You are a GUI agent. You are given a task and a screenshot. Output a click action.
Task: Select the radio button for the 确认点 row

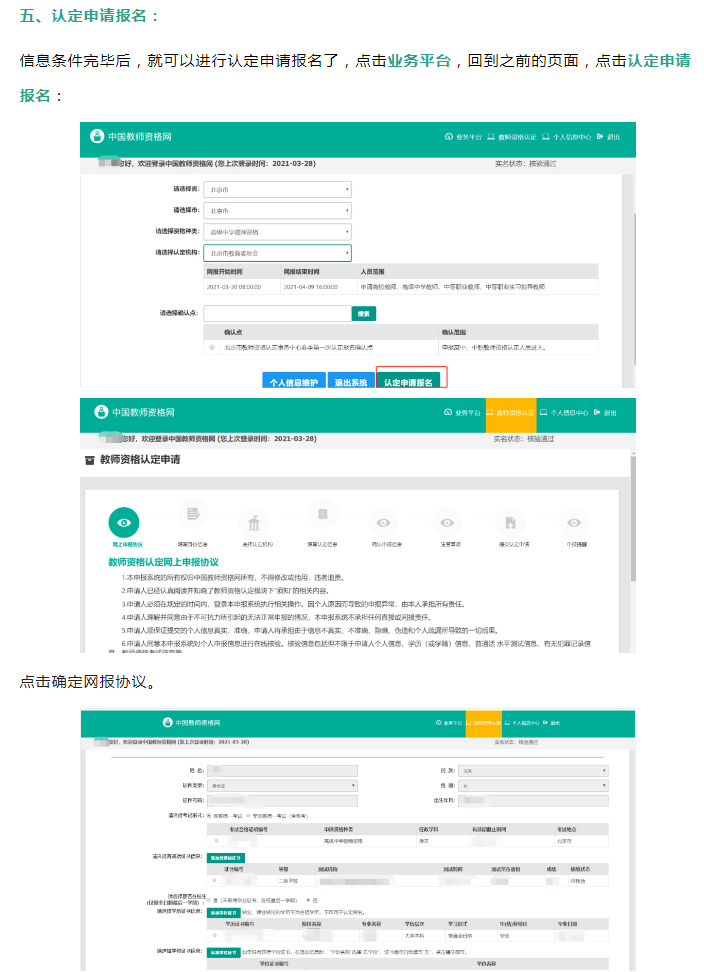point(212,347)
